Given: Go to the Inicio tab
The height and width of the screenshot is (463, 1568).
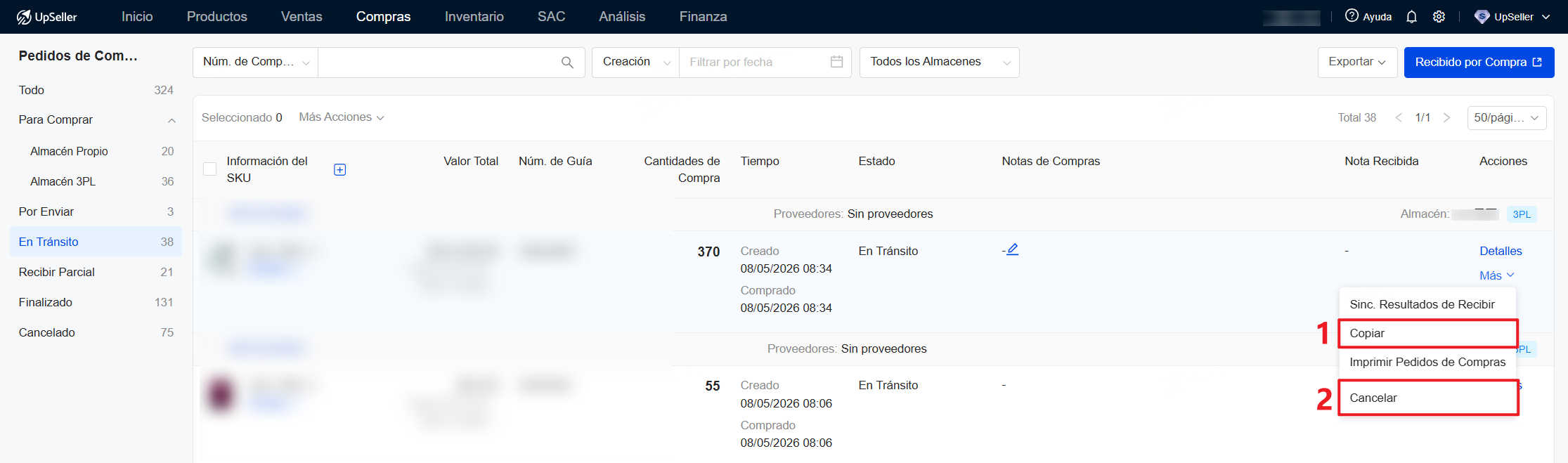Looking at the screenshot, I should pos(137,17).
